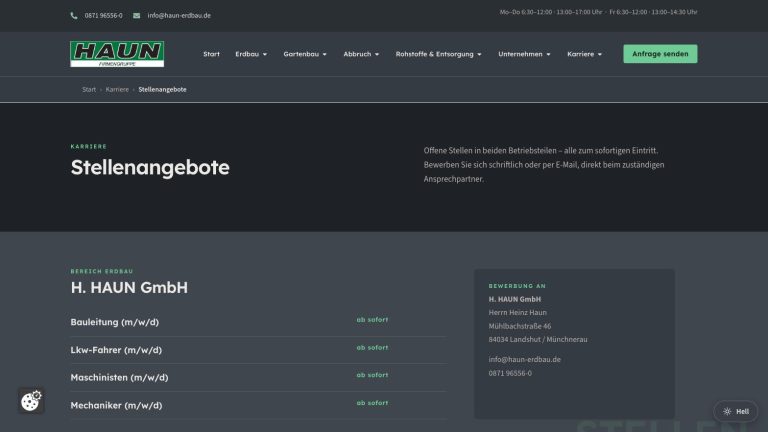This screenshot has height=432, width=768.
Task: Go to Karriere in the breadcrumb
Action: tap(117, 90)
